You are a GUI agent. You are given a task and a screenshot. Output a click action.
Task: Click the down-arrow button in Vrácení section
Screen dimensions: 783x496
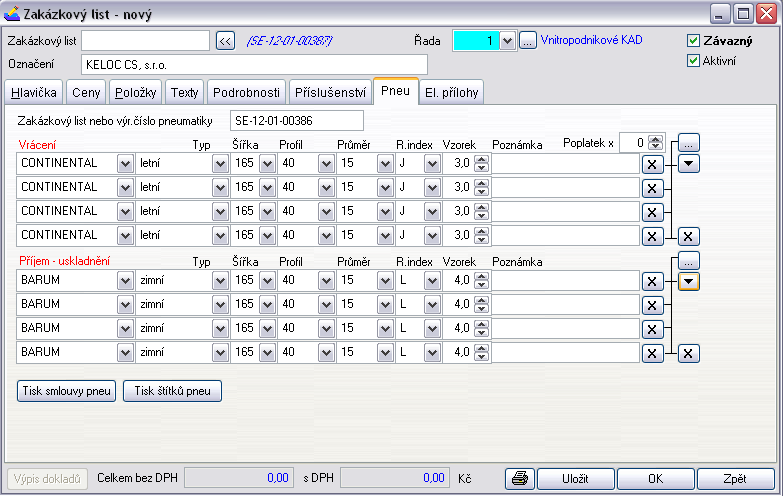688,163
